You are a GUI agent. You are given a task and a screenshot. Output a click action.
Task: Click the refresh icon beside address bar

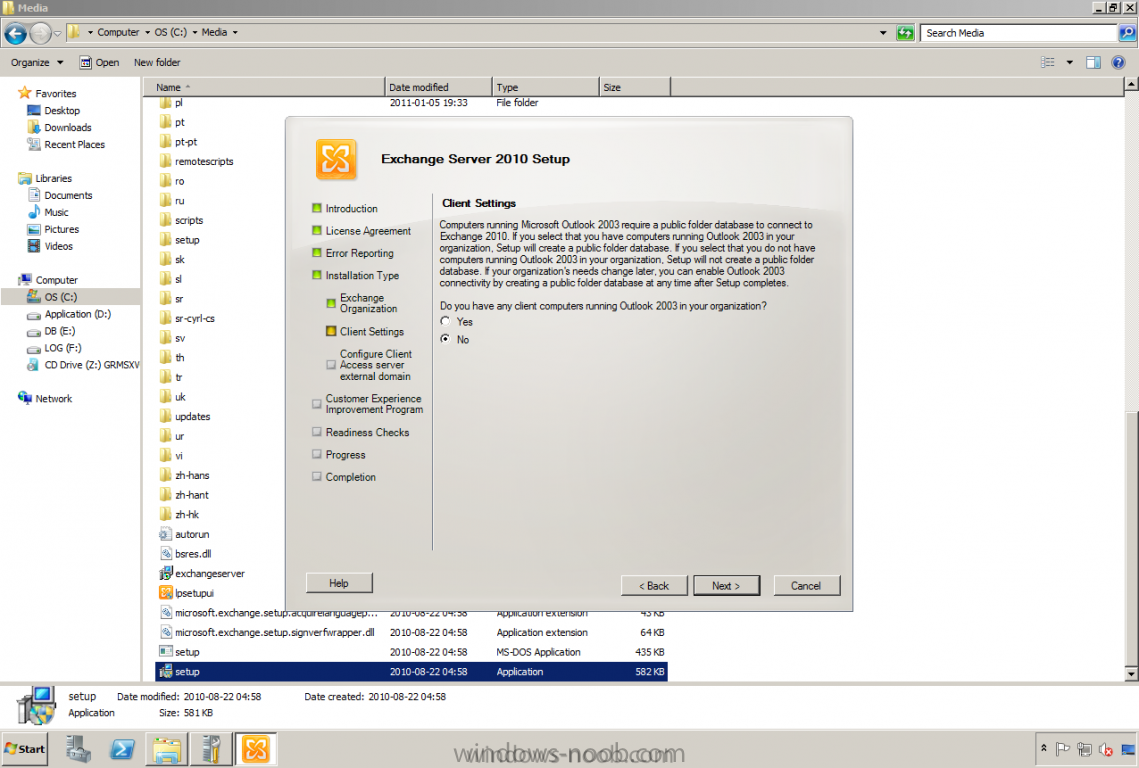click(905, 33)
